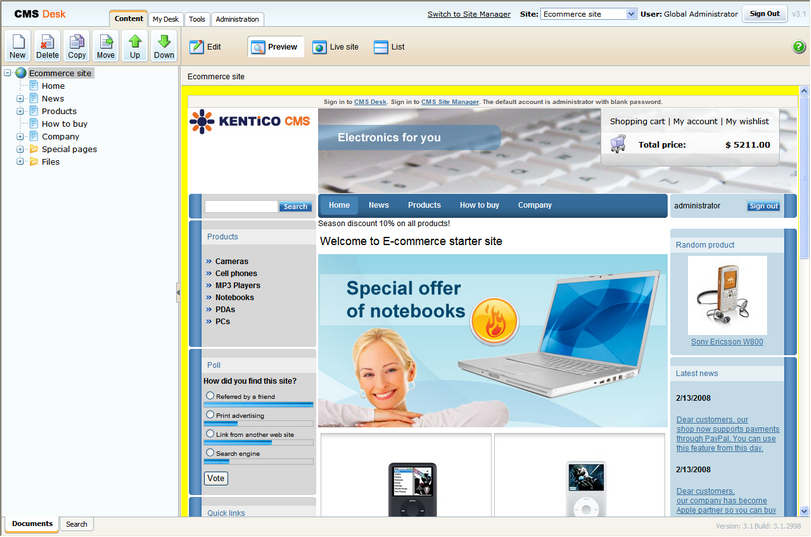Viewport: 811px width, 537px height.
Task: Open Cameras product category
Action: [x=232, y=261]
